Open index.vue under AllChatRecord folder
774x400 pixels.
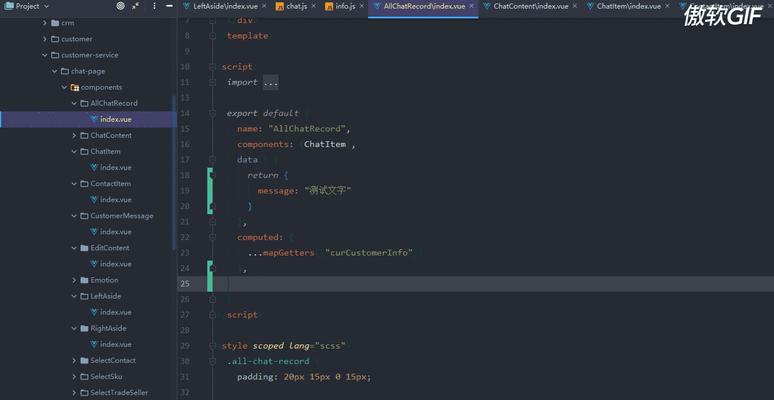click(x=116, y=120)
